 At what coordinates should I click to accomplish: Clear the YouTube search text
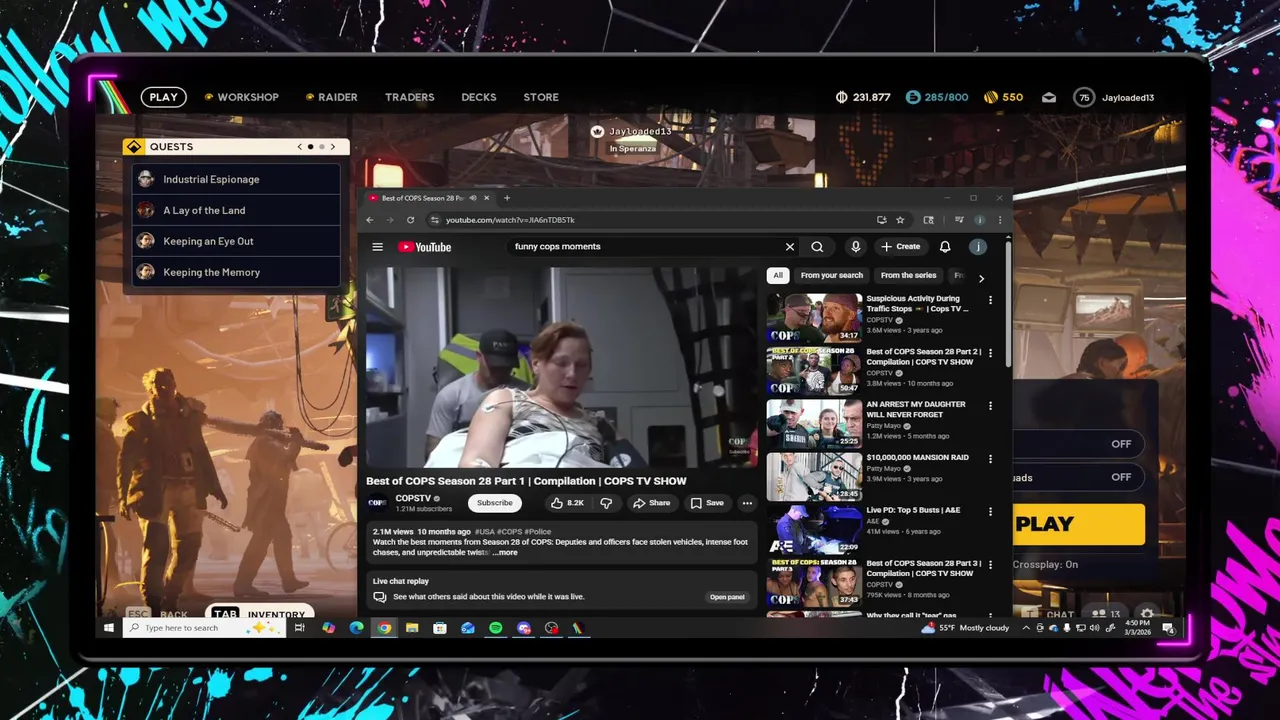click(789, 247)
